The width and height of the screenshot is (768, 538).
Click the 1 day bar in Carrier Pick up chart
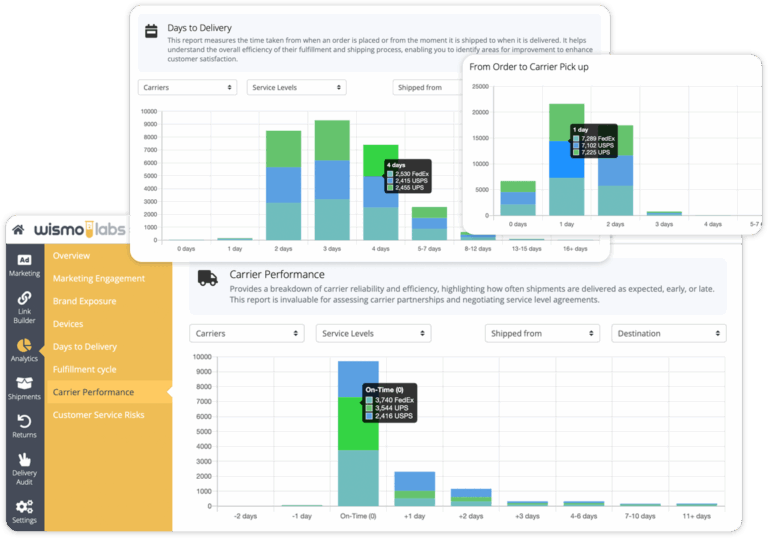point(566,160)
